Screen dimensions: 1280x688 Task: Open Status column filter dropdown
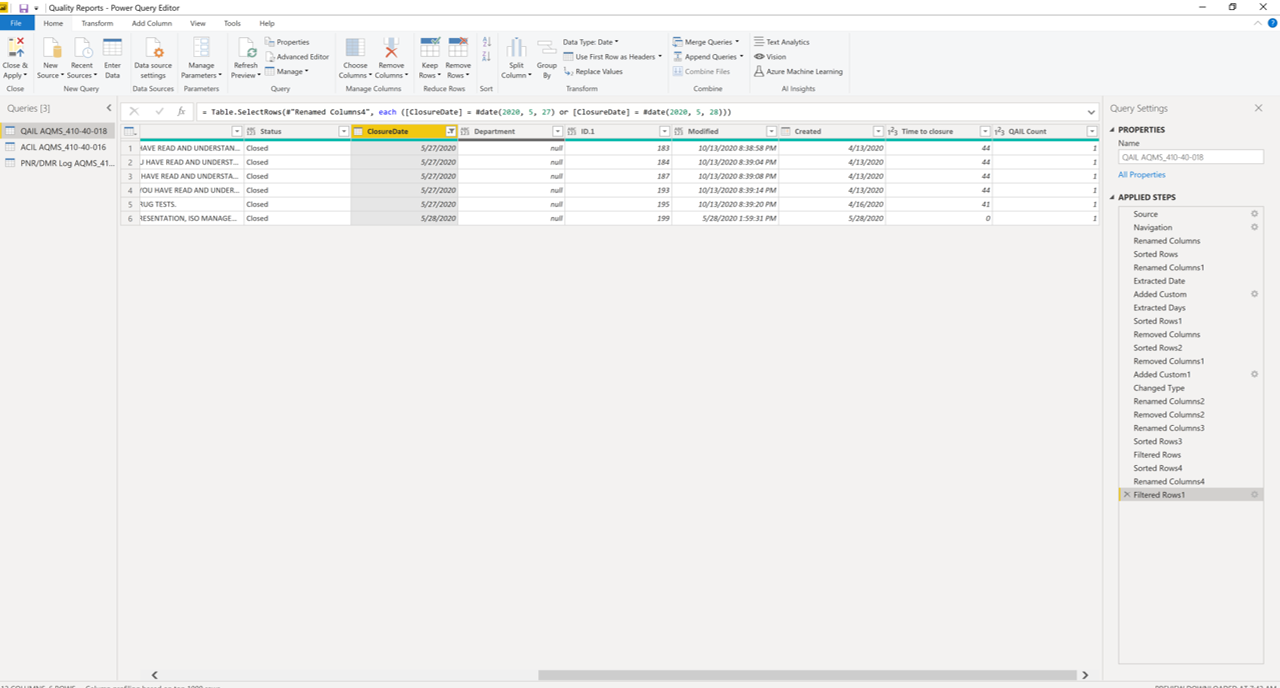343,132
